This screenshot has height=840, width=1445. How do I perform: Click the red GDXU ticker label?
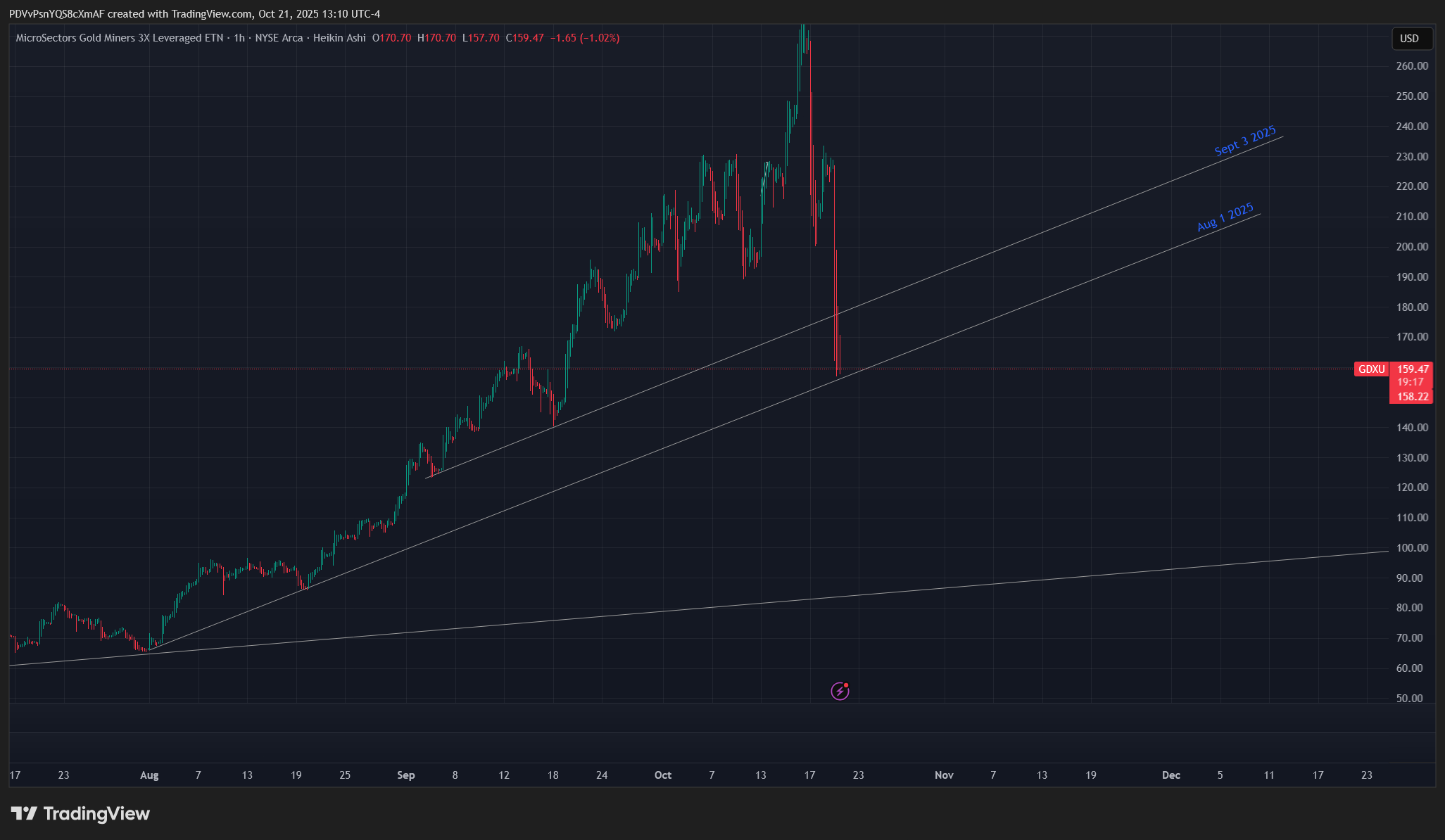[x=1371, y=369]
